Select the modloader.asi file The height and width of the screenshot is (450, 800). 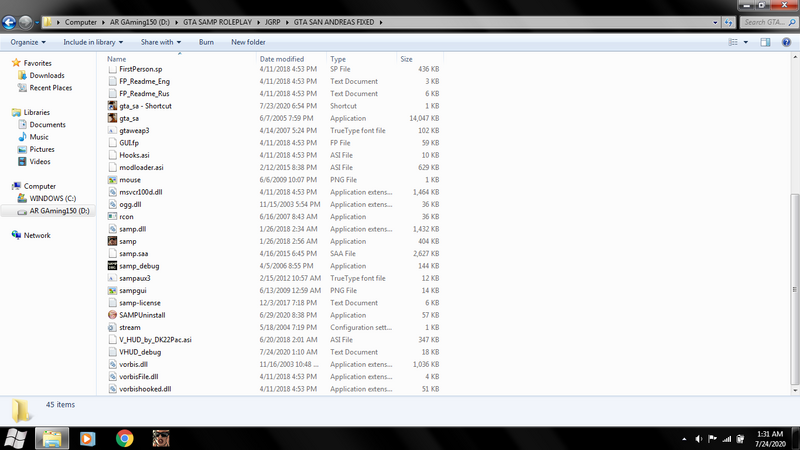(141, 167)
